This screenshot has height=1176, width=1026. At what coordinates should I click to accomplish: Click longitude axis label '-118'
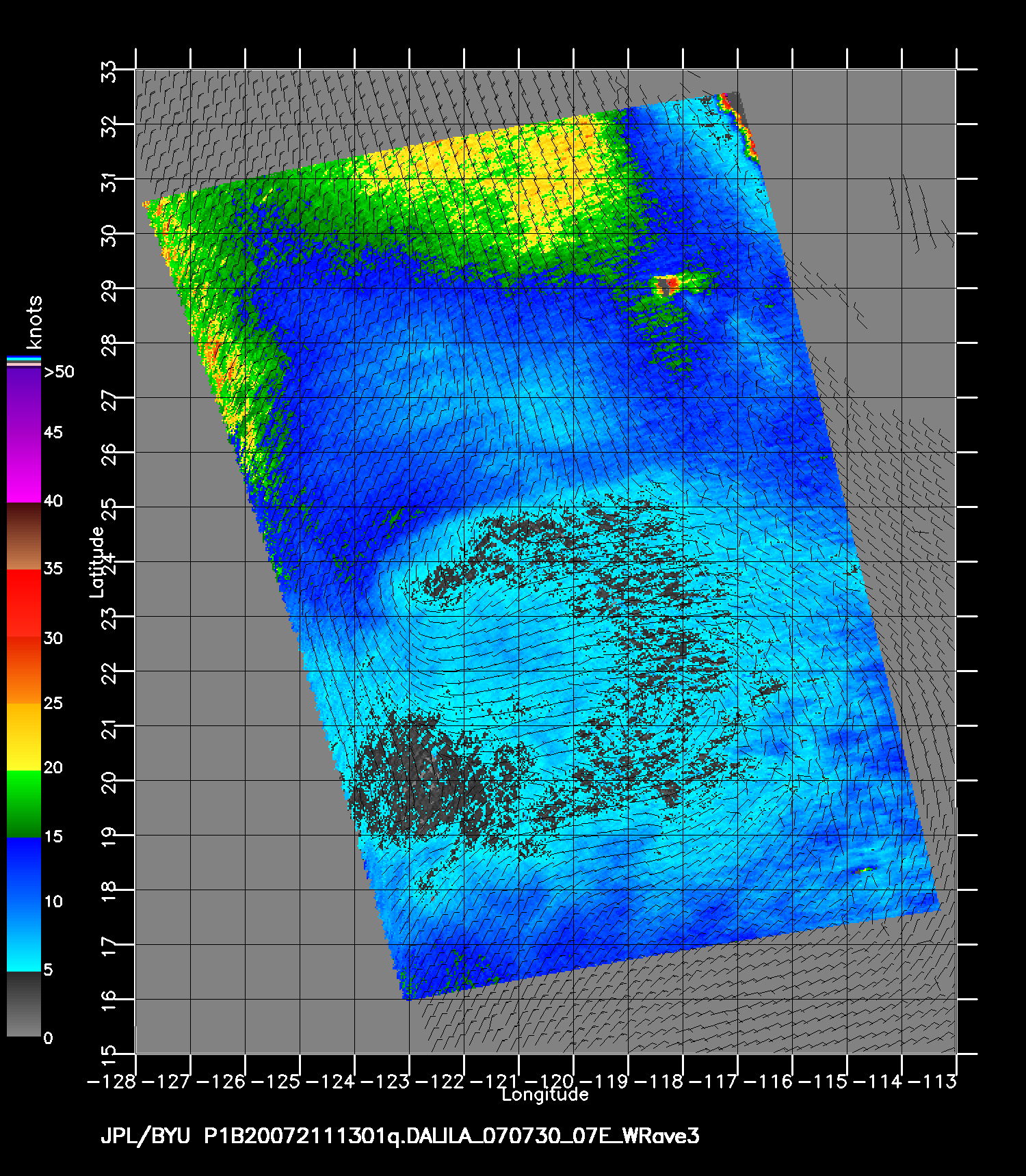click(x=659, y=1082)
